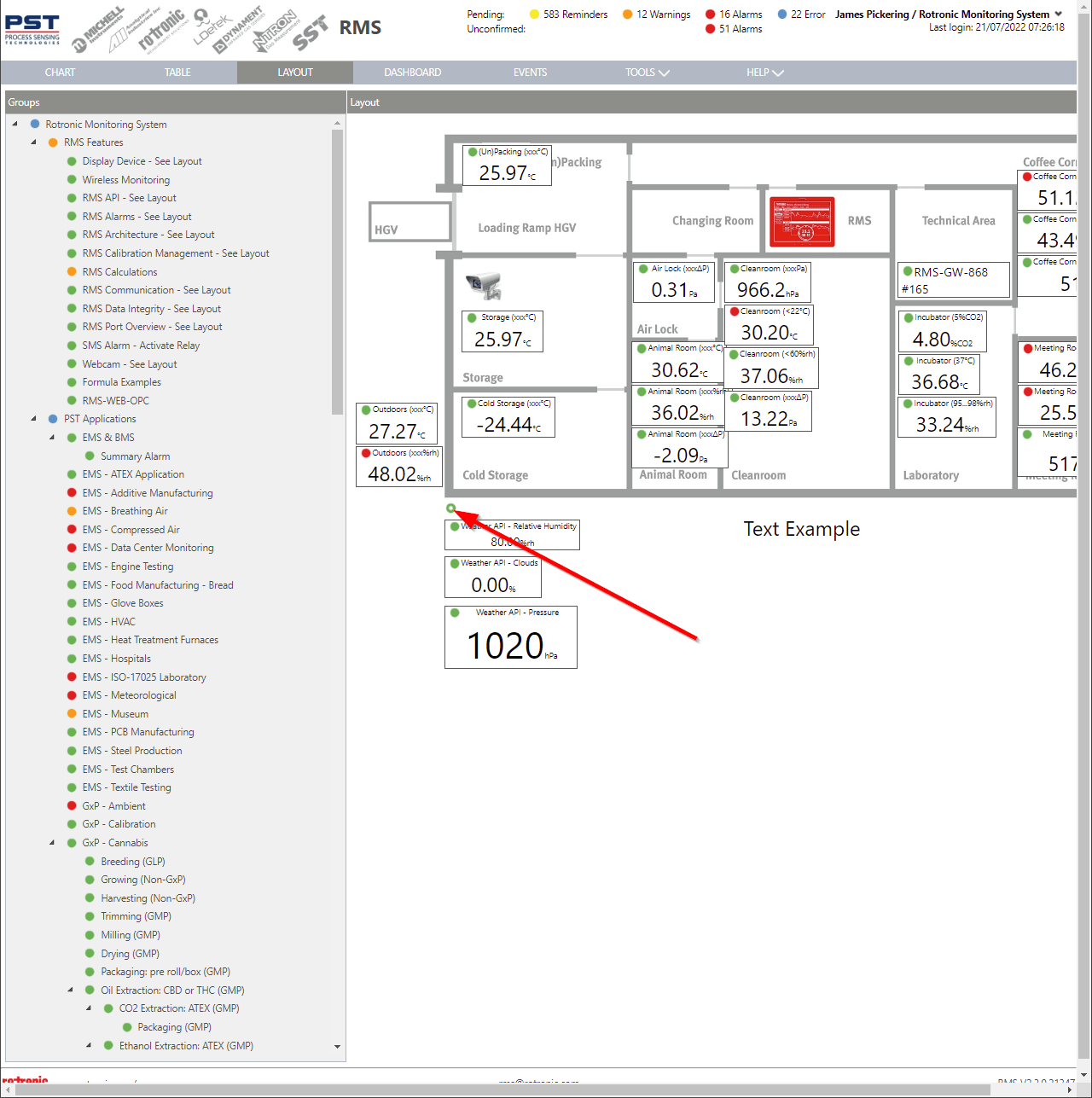Click the webcam icon in the Storage room

tap(484, 286)
